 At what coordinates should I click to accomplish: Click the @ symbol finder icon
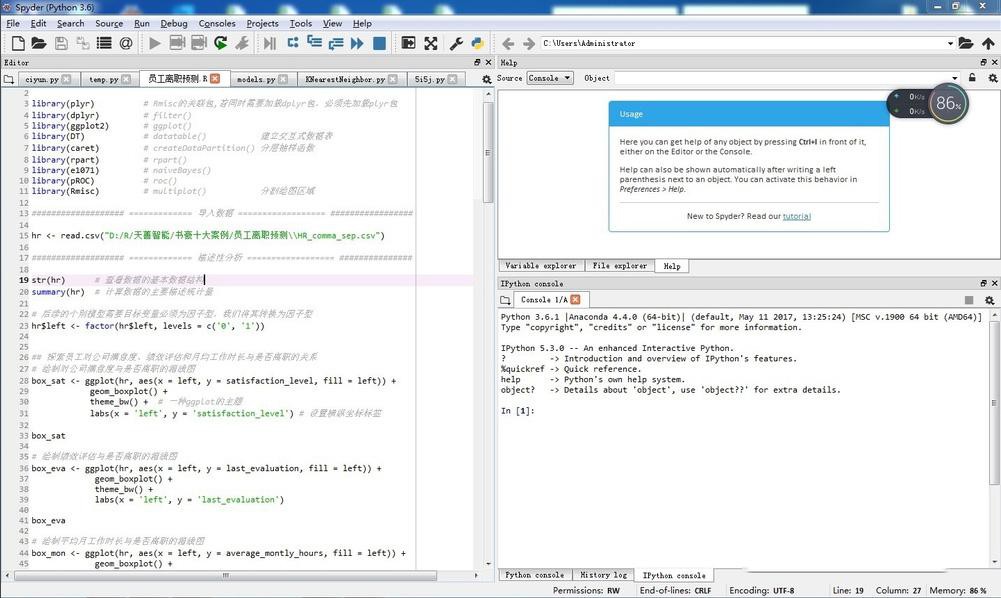point(126,43)
